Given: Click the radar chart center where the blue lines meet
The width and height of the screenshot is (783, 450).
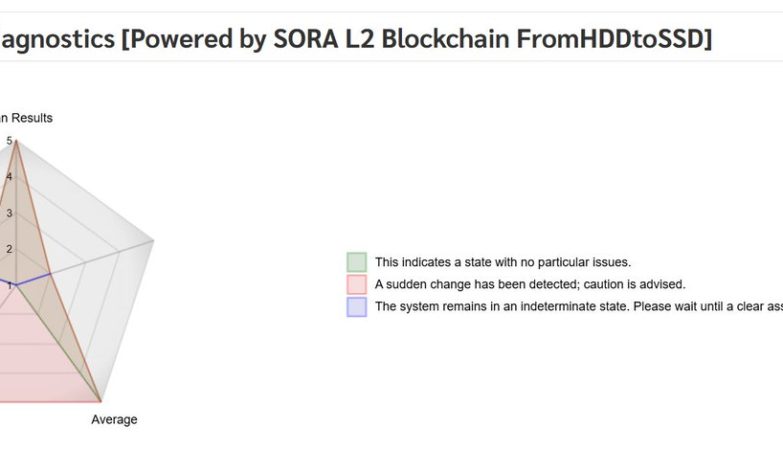Looking at the screenshot, I should [x=16, y=285].
